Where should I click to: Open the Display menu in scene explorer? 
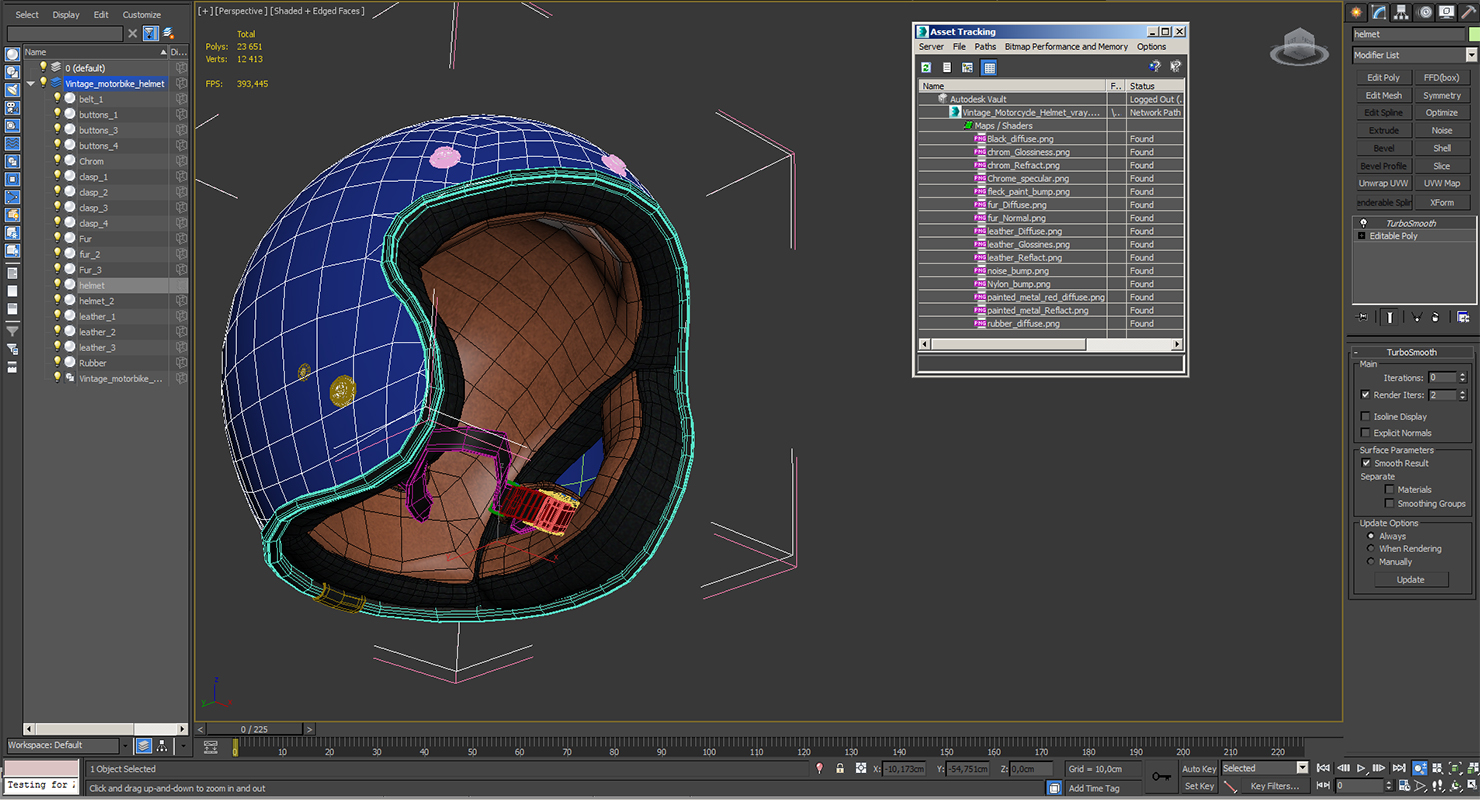tap(66, 15)
